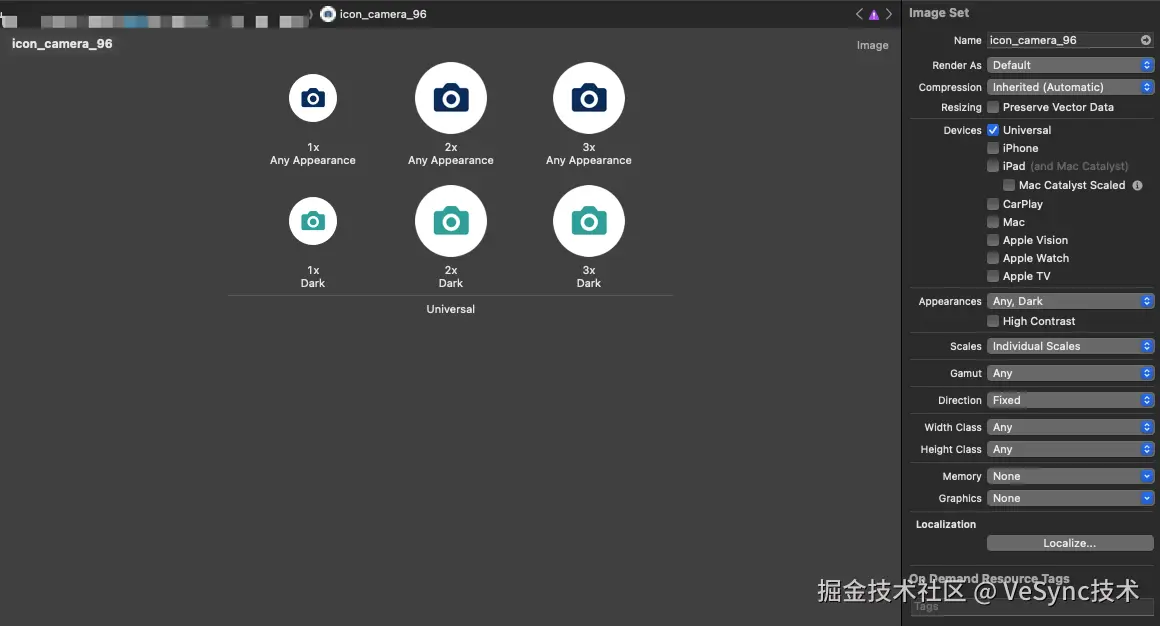Viewport: 1160px width, 626px height.
Task: Enable the Apple TV checkbox
Action: (993, 276)
